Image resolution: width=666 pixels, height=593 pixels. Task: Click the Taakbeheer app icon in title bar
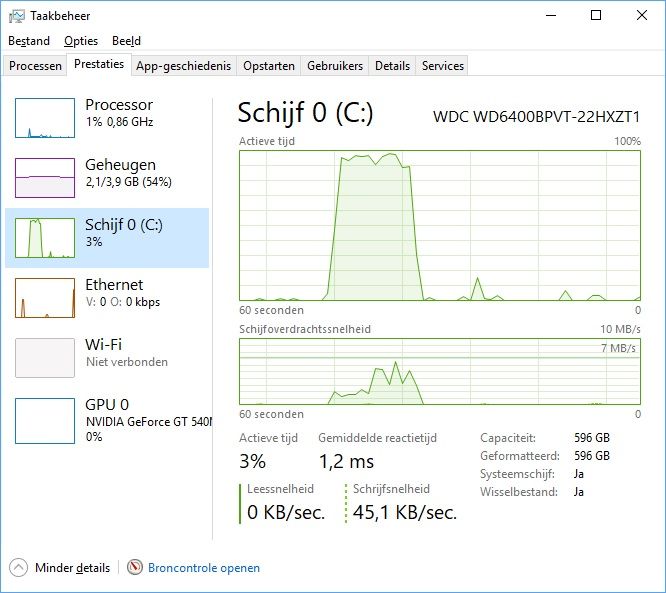[x=17, y=16]
